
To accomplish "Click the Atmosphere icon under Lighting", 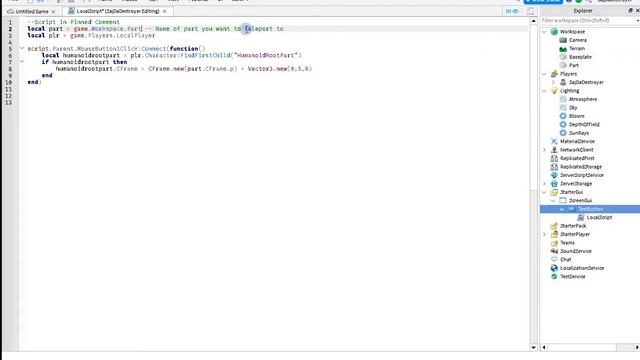I will [563, 99].
